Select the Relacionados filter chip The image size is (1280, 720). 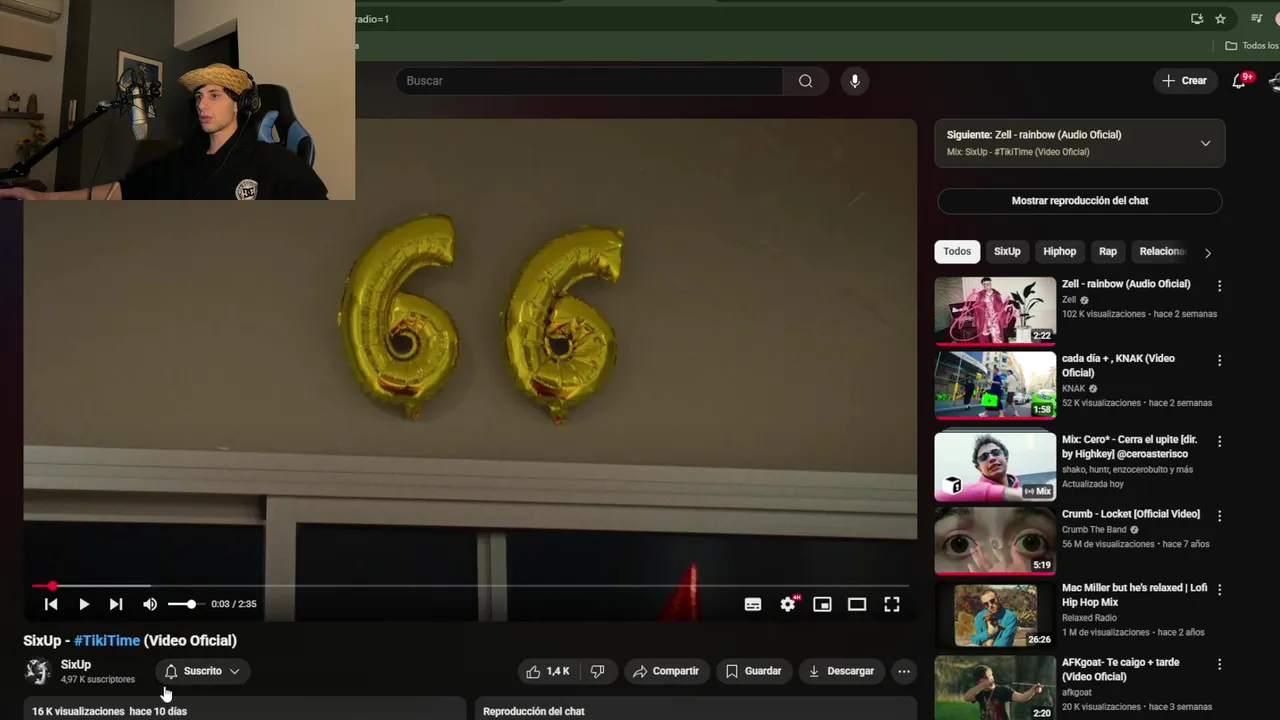(x=1162, y=252)
